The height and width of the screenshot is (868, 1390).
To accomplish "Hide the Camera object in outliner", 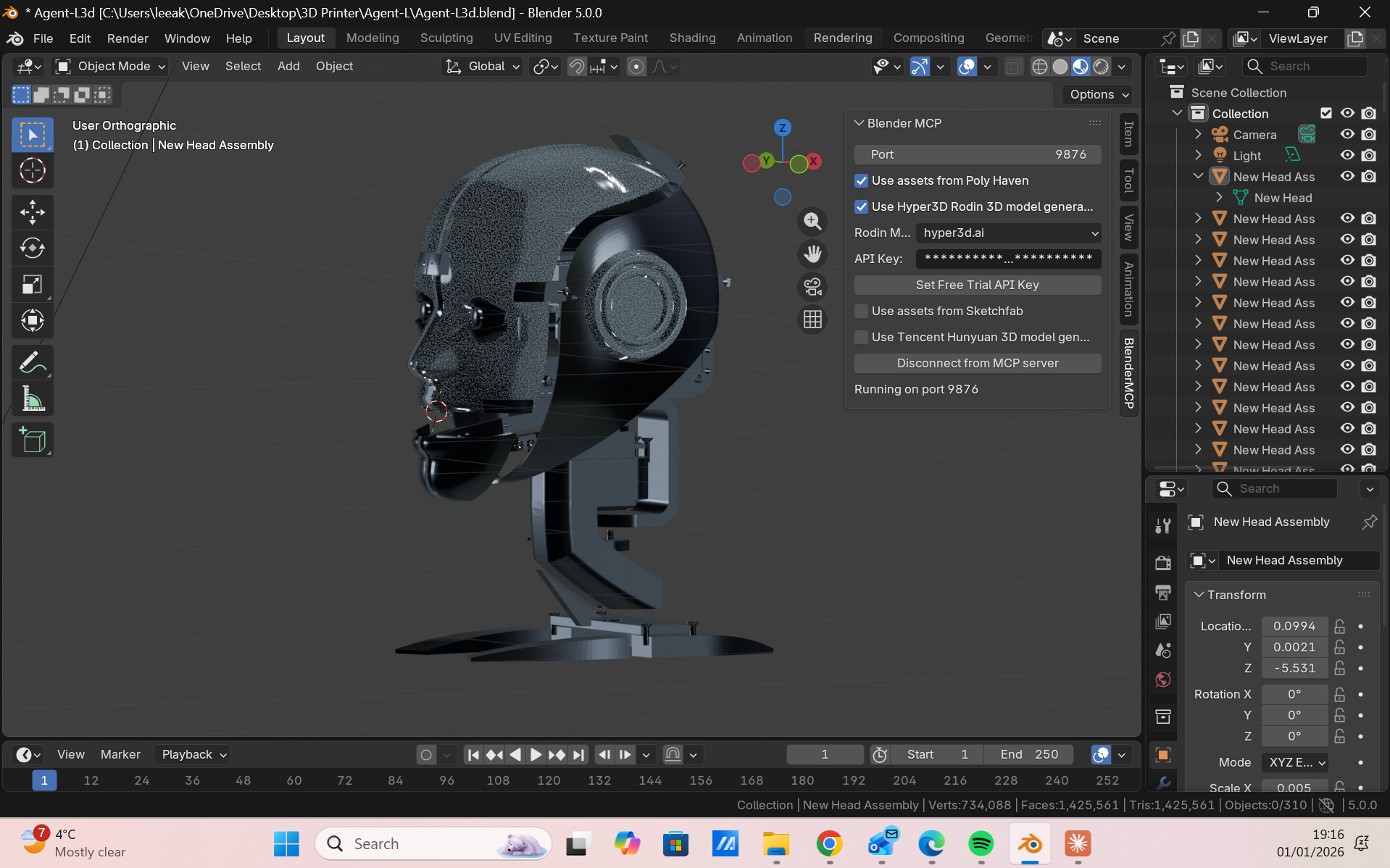I will pos(1347,135).
